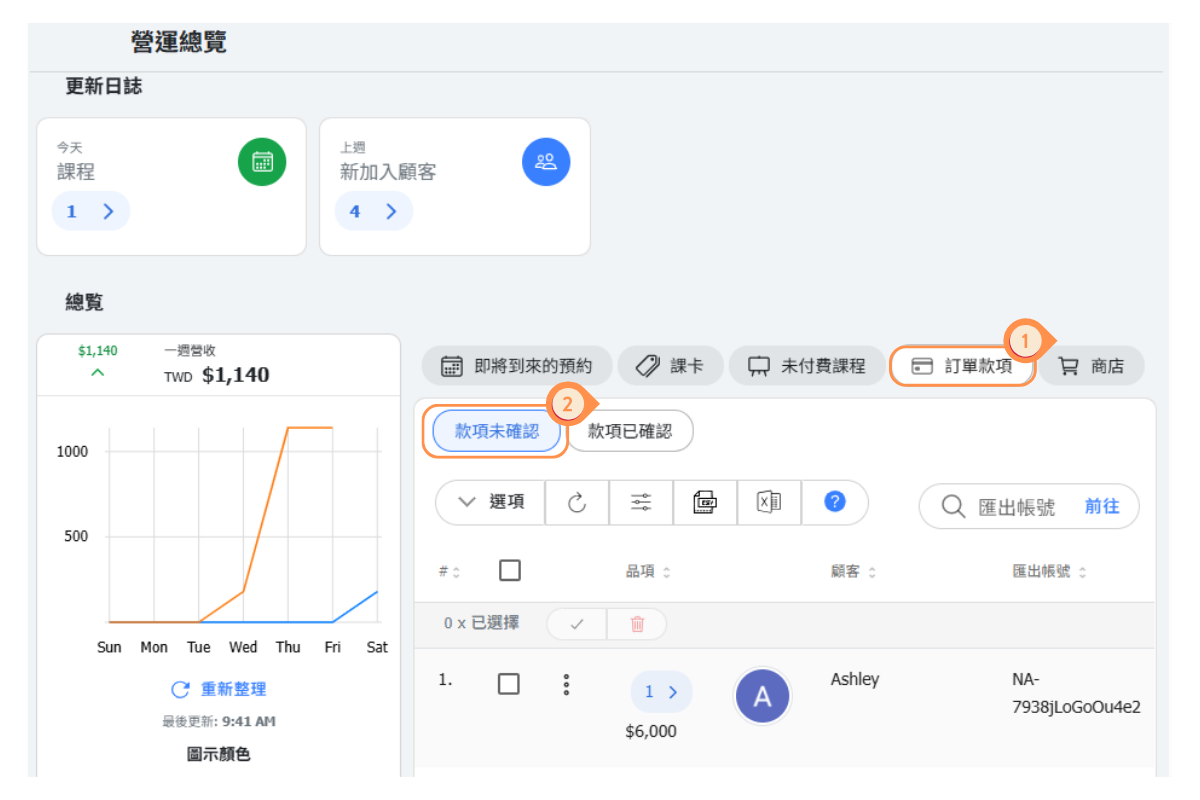Click the 前往 go button in search box
Image resolution: width=1200 pixels, height=800 pixels.
pyautogui.click(x=1102, y=507)
